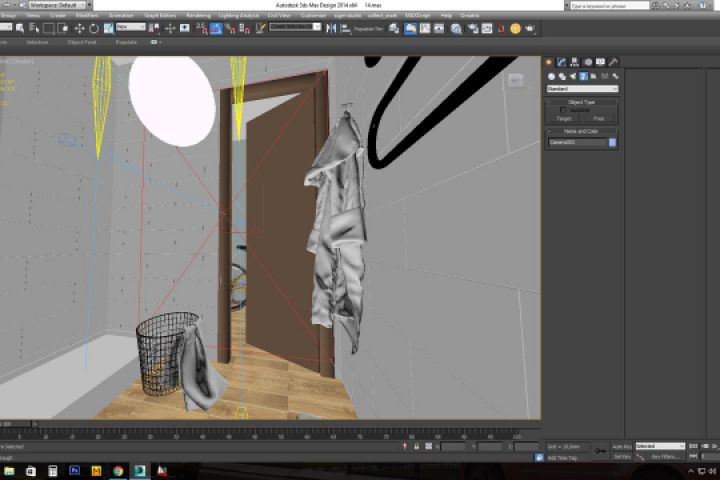Click the object name field Camera002
The width and height of the screenshot is (720, 480).
[x=578, y=142]
